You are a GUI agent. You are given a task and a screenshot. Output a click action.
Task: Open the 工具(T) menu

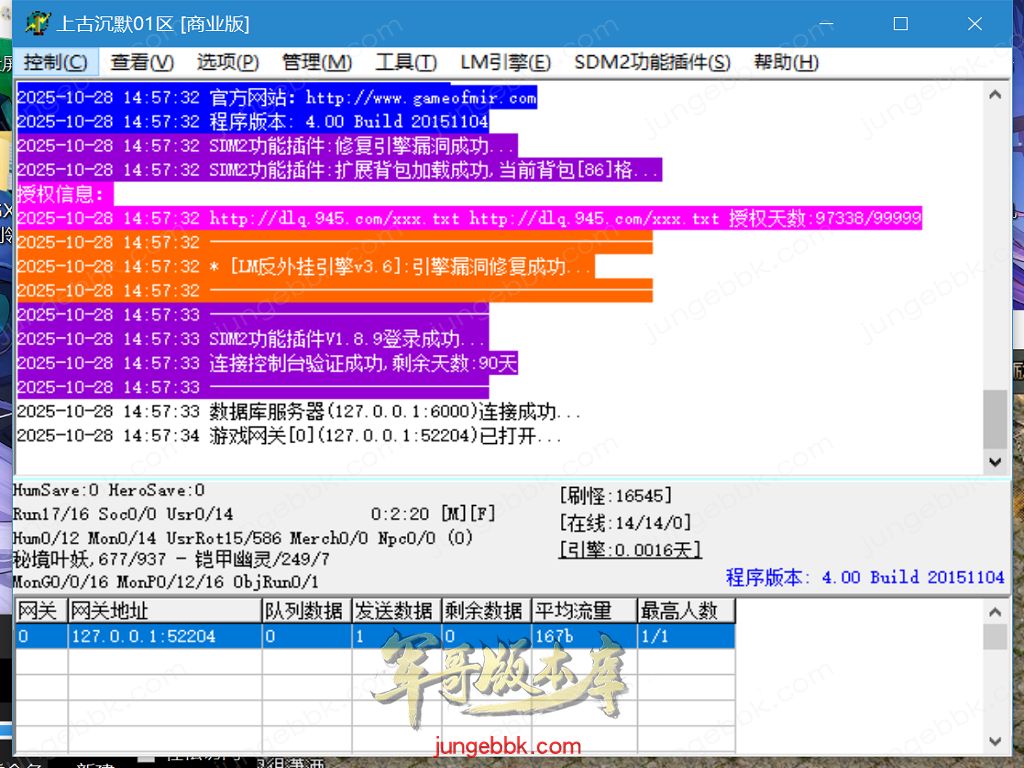(405, 62)
